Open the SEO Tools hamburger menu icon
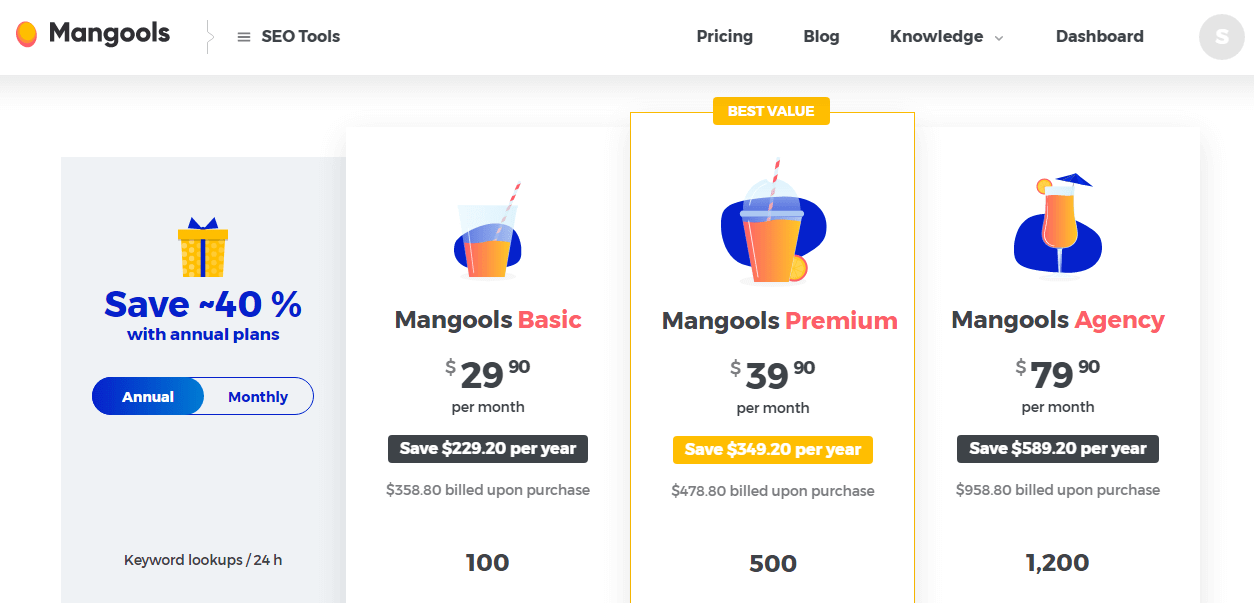The height and width of the screenshot is (603, 1254). tap(243, 37)
